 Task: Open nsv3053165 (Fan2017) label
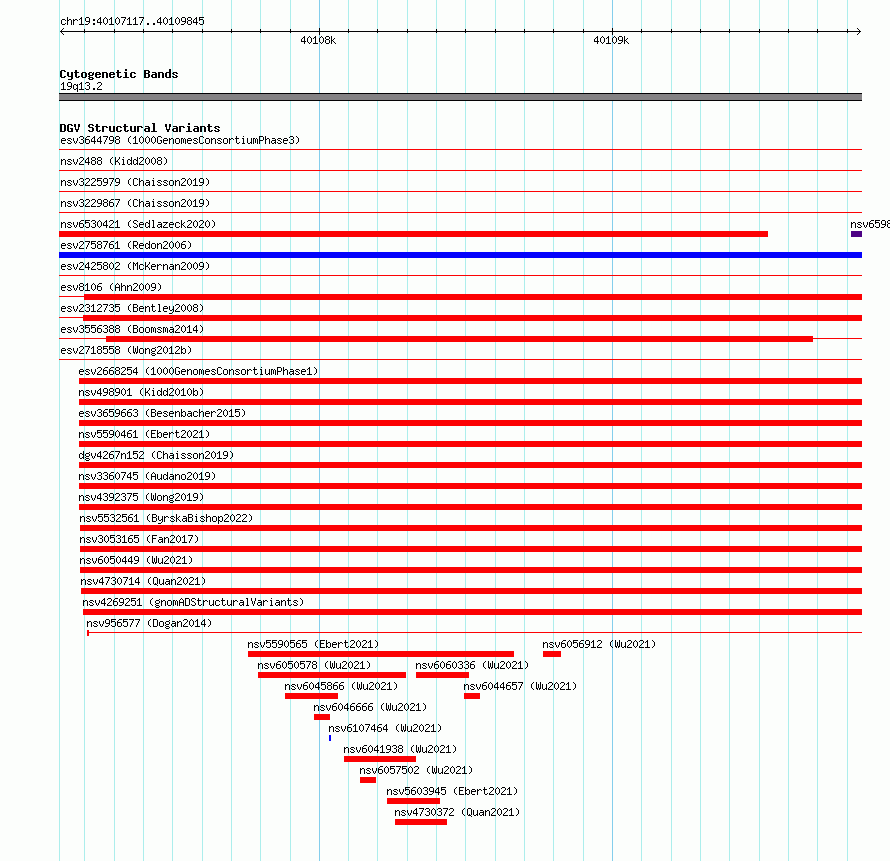[139, 539]
